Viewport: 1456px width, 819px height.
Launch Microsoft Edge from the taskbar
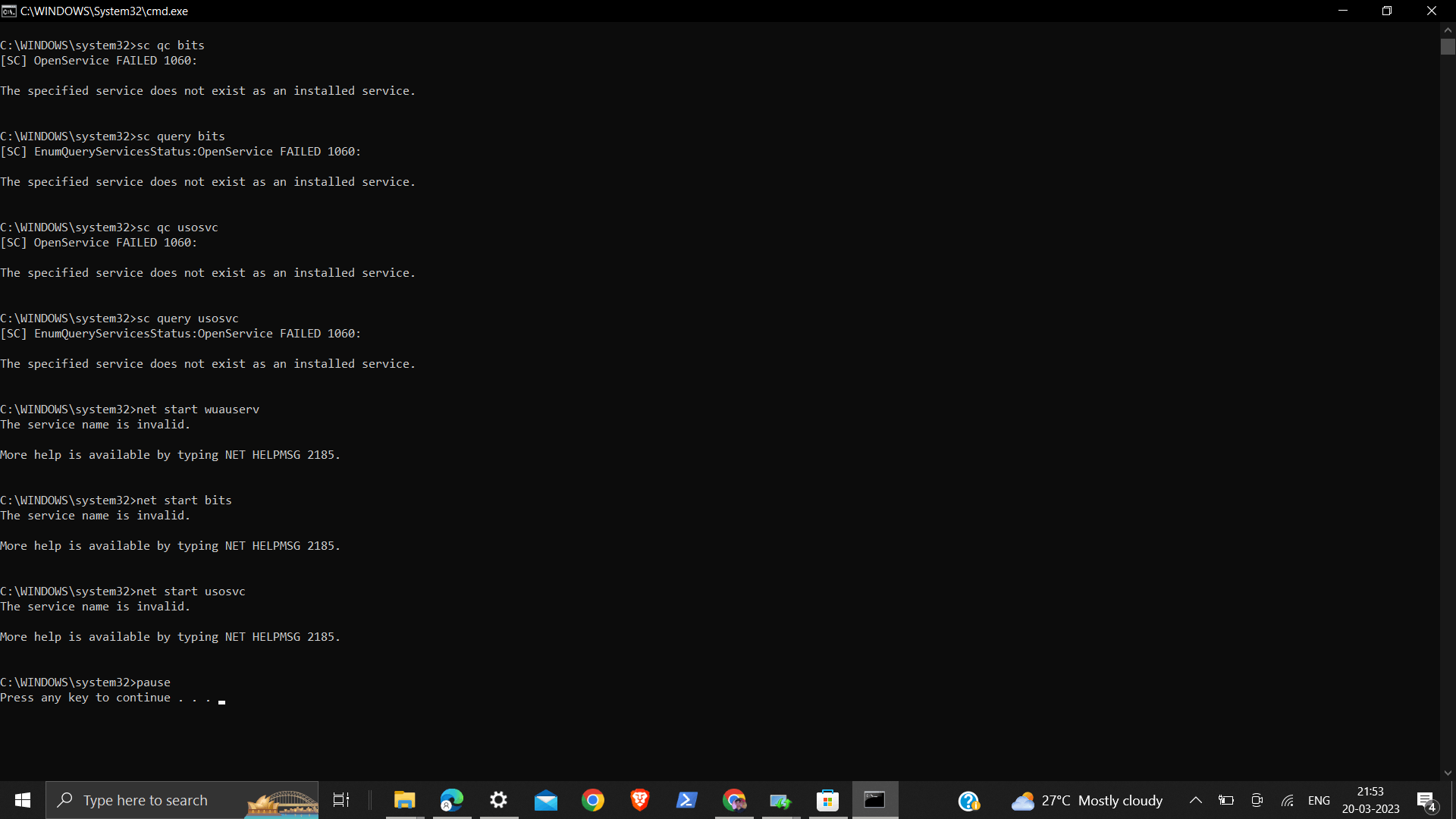(x=452, y=800)
